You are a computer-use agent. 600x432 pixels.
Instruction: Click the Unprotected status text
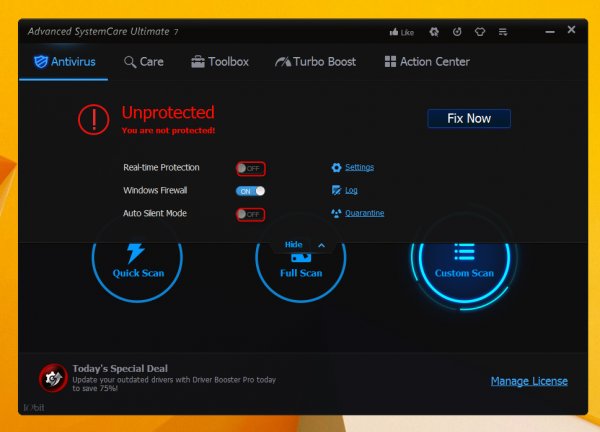pos(168,112)
